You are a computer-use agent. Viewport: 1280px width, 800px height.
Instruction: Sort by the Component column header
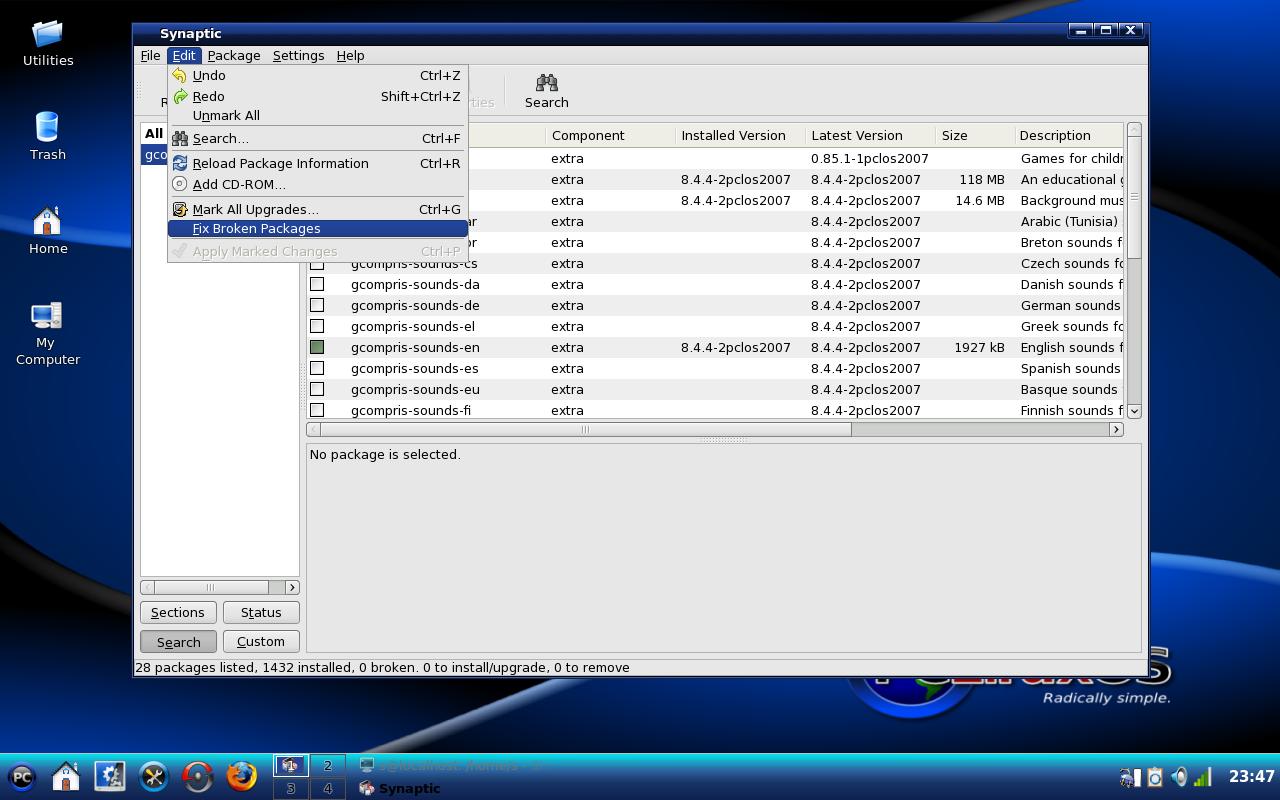point(610,135)
